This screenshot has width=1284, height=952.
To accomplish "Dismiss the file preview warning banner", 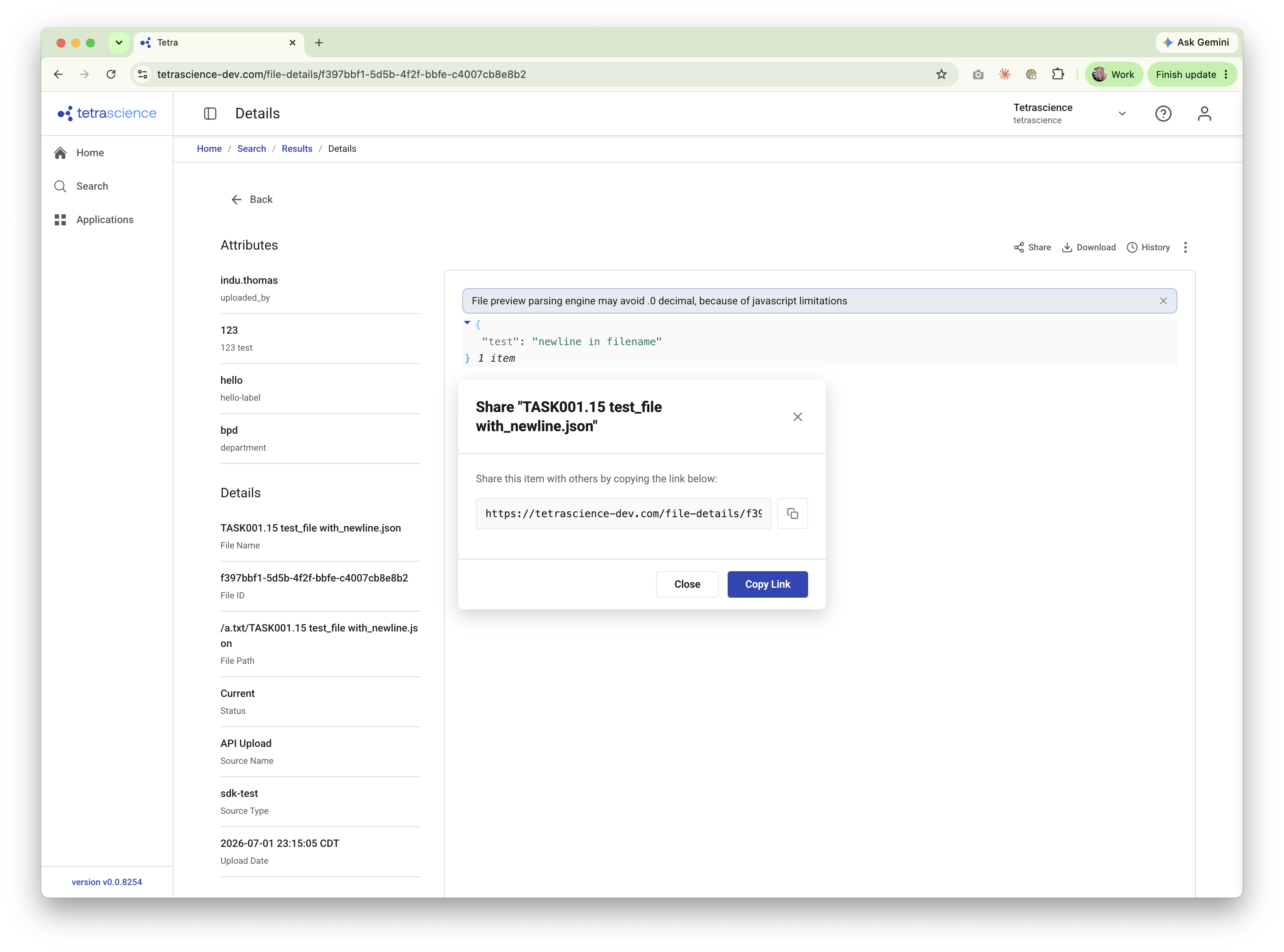I will (x=1163, y=301).
